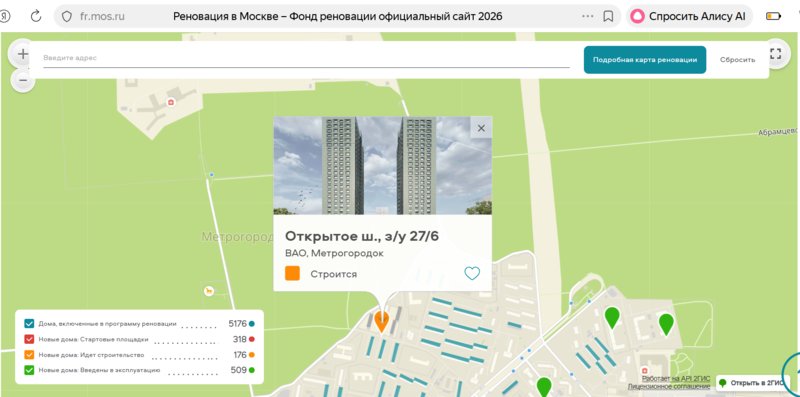This screenshot has height=397, width=800.
Task: Reload the page with the refresh icon
Action: [x=36, y=16]
